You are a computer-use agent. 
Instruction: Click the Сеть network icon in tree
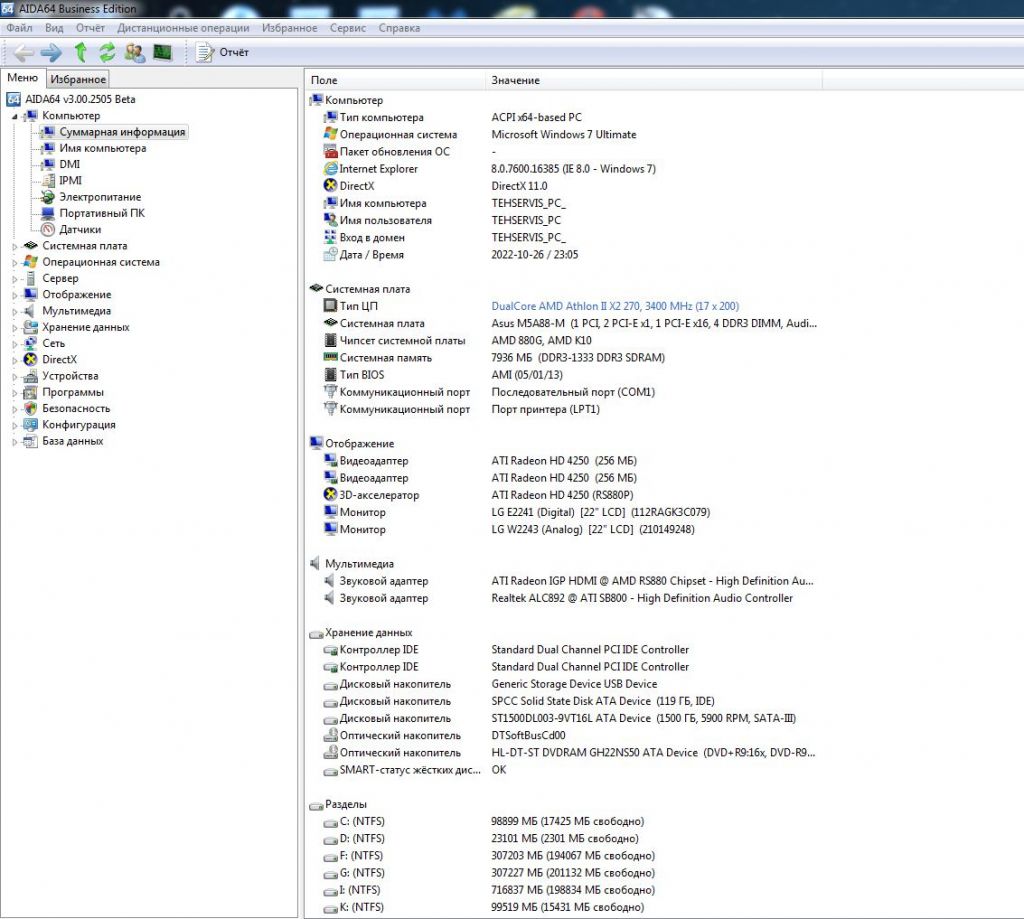31,344
